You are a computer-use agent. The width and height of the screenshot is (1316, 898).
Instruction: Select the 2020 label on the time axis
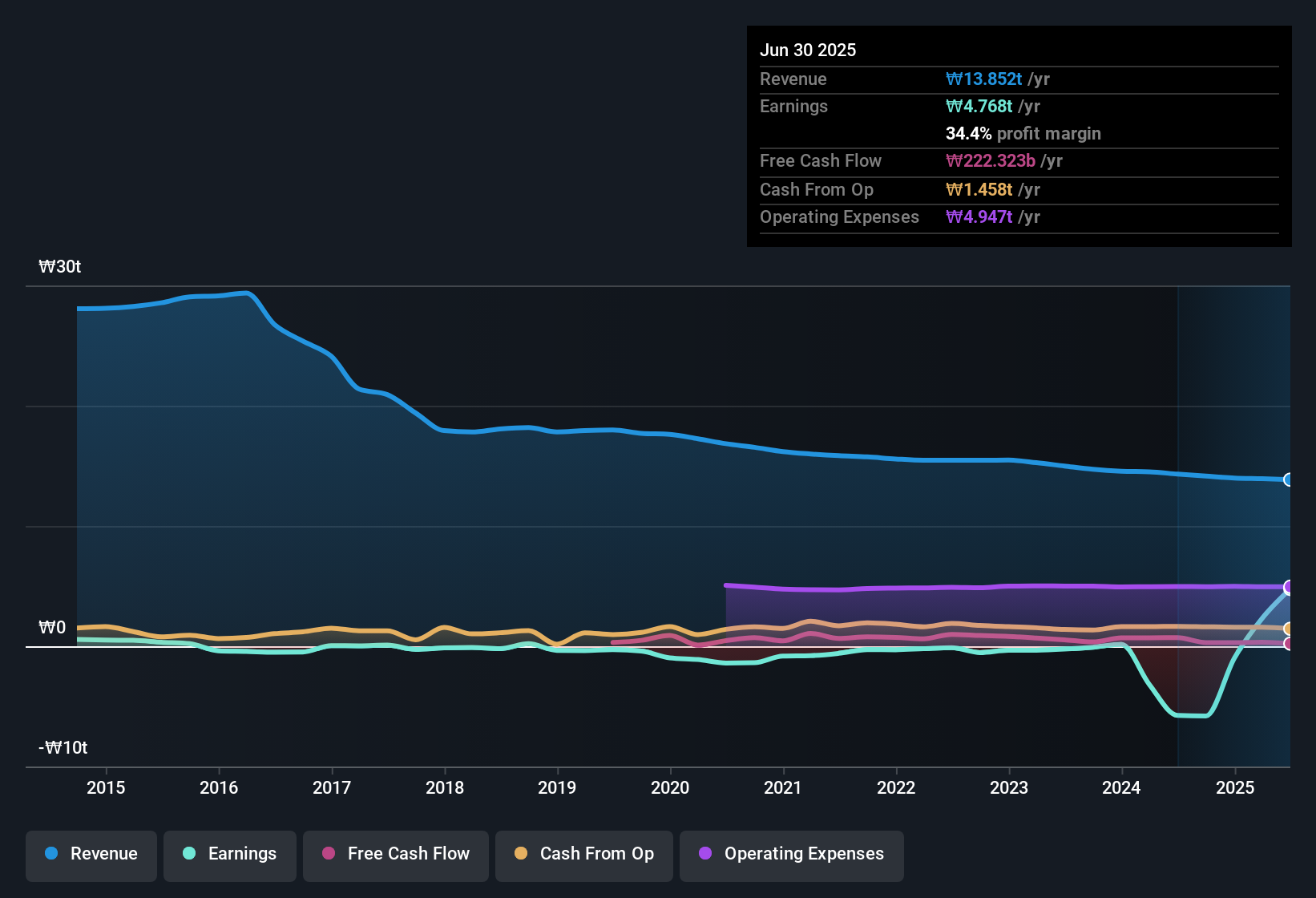tap(670, 788)
